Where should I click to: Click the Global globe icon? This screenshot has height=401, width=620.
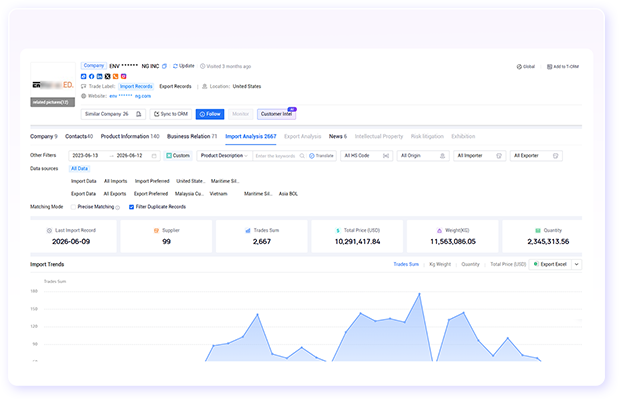pyautogui.click(x=519, y=66)
